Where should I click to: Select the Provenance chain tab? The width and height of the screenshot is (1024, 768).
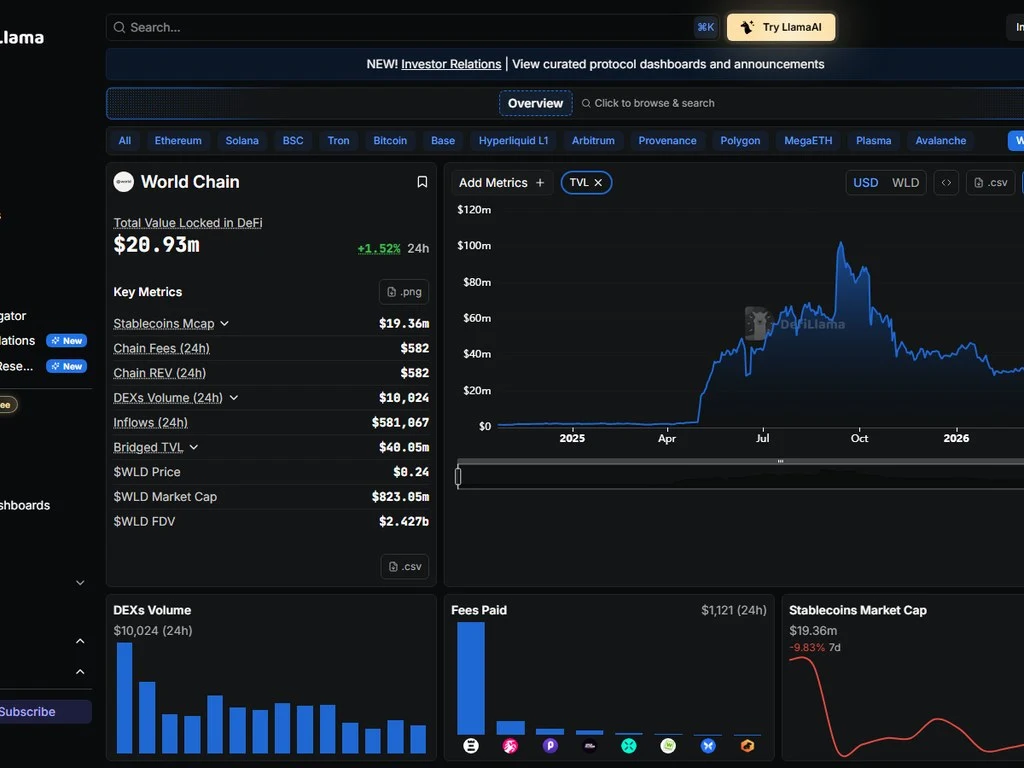click(667, 140)
